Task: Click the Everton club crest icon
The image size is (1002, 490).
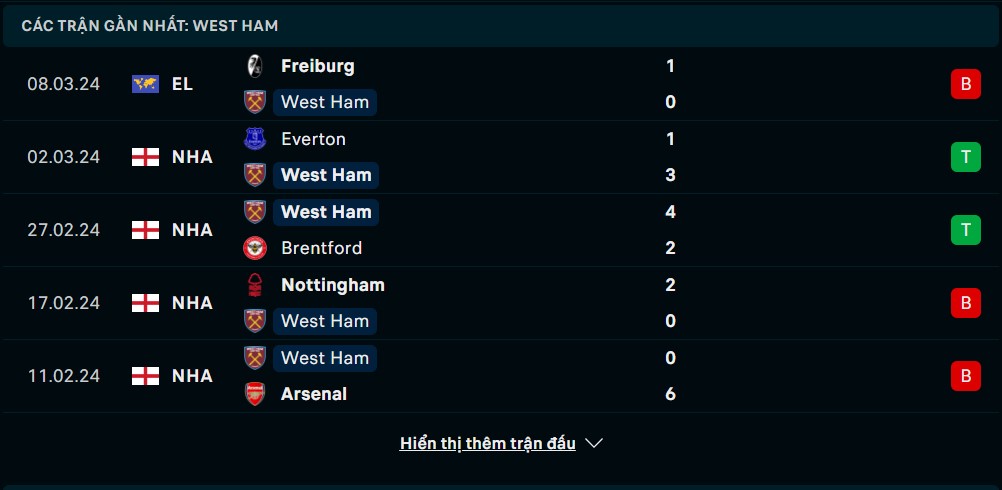Action: (x=255, y=139)
